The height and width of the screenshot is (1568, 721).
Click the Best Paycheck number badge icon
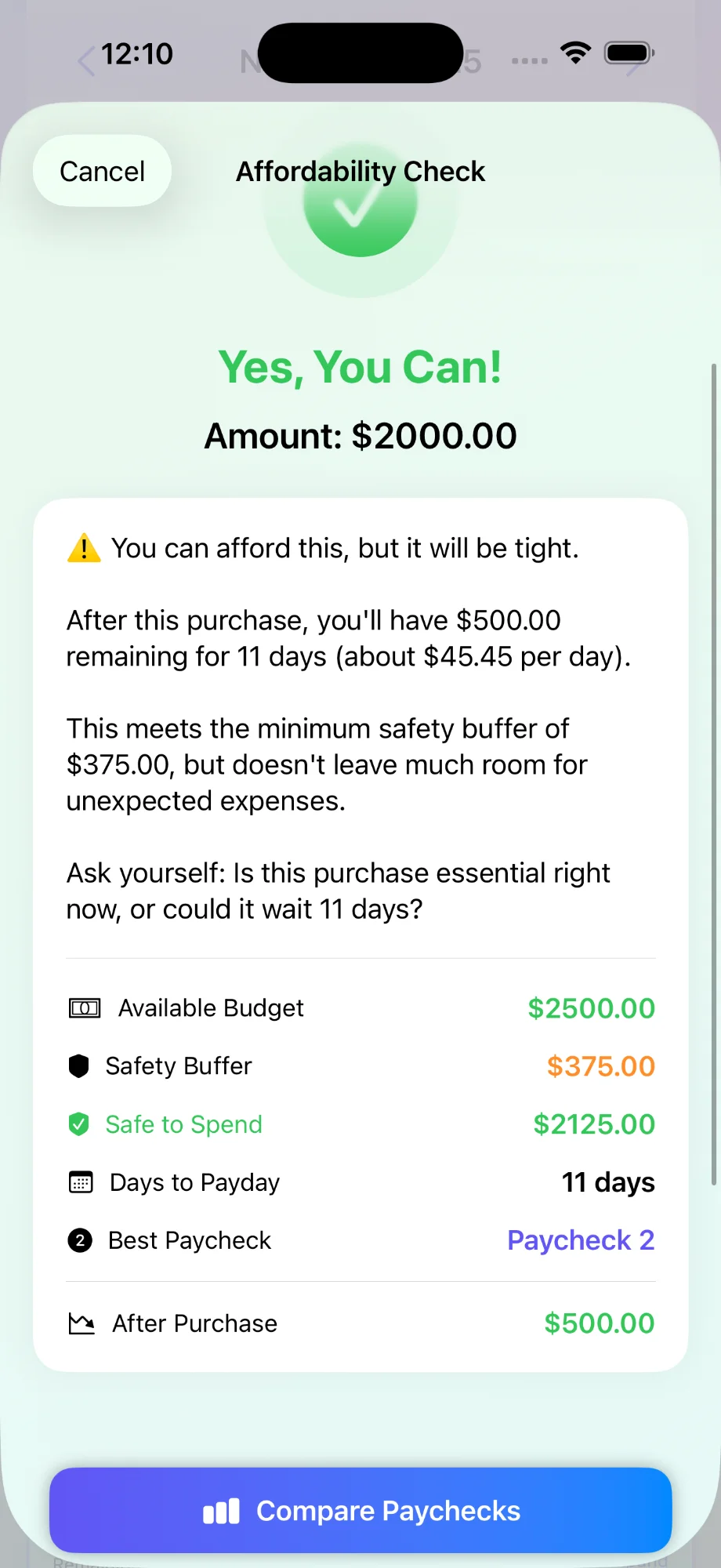tap(79, 1240)
